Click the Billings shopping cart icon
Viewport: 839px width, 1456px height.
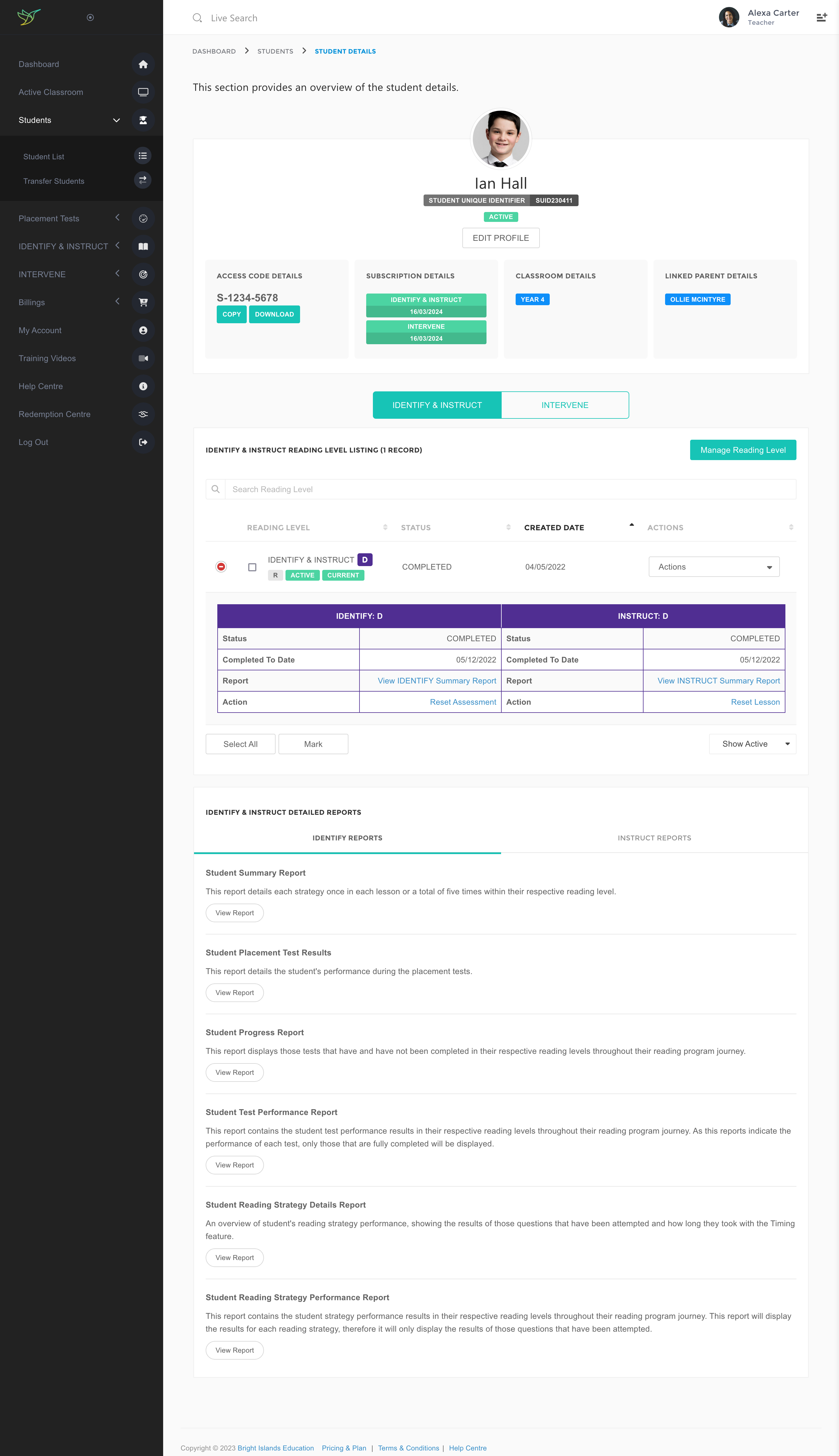coord(143,302)
